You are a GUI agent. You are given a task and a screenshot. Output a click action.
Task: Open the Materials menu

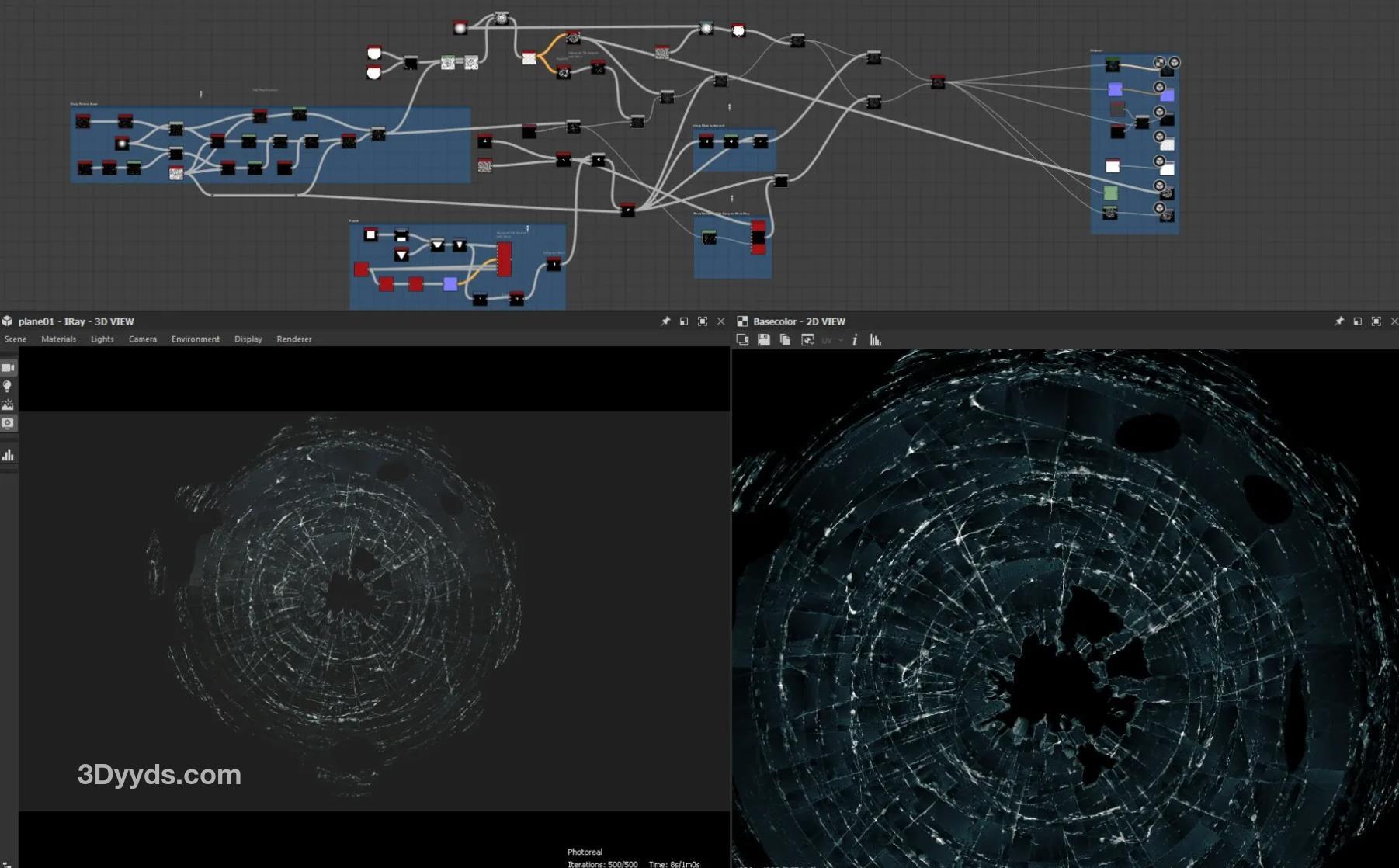click(58, 339)
